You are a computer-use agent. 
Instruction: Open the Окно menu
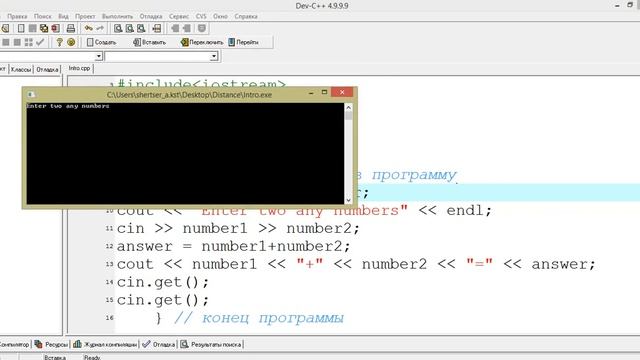220,16
